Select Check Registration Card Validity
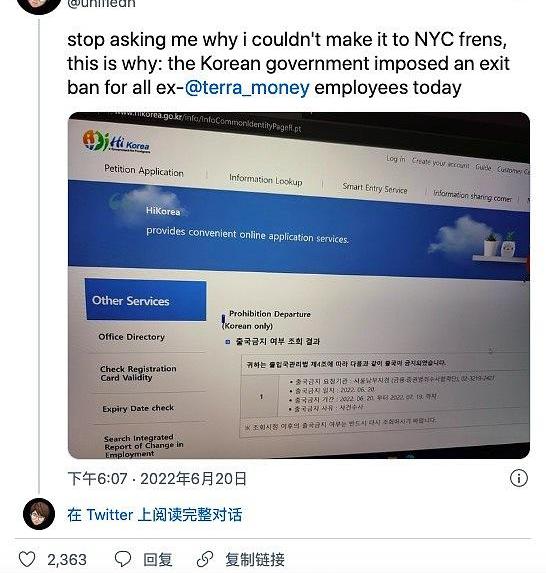546x573 pixels. pos(138,373)
